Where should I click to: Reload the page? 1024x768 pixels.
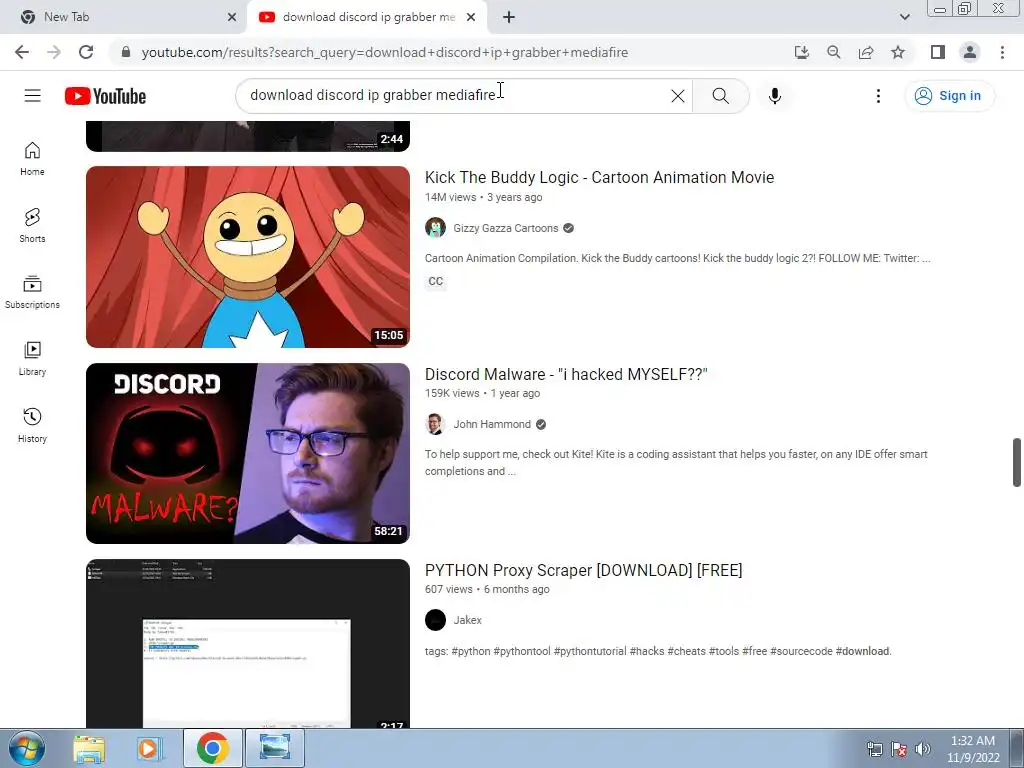tap(86, 52)
